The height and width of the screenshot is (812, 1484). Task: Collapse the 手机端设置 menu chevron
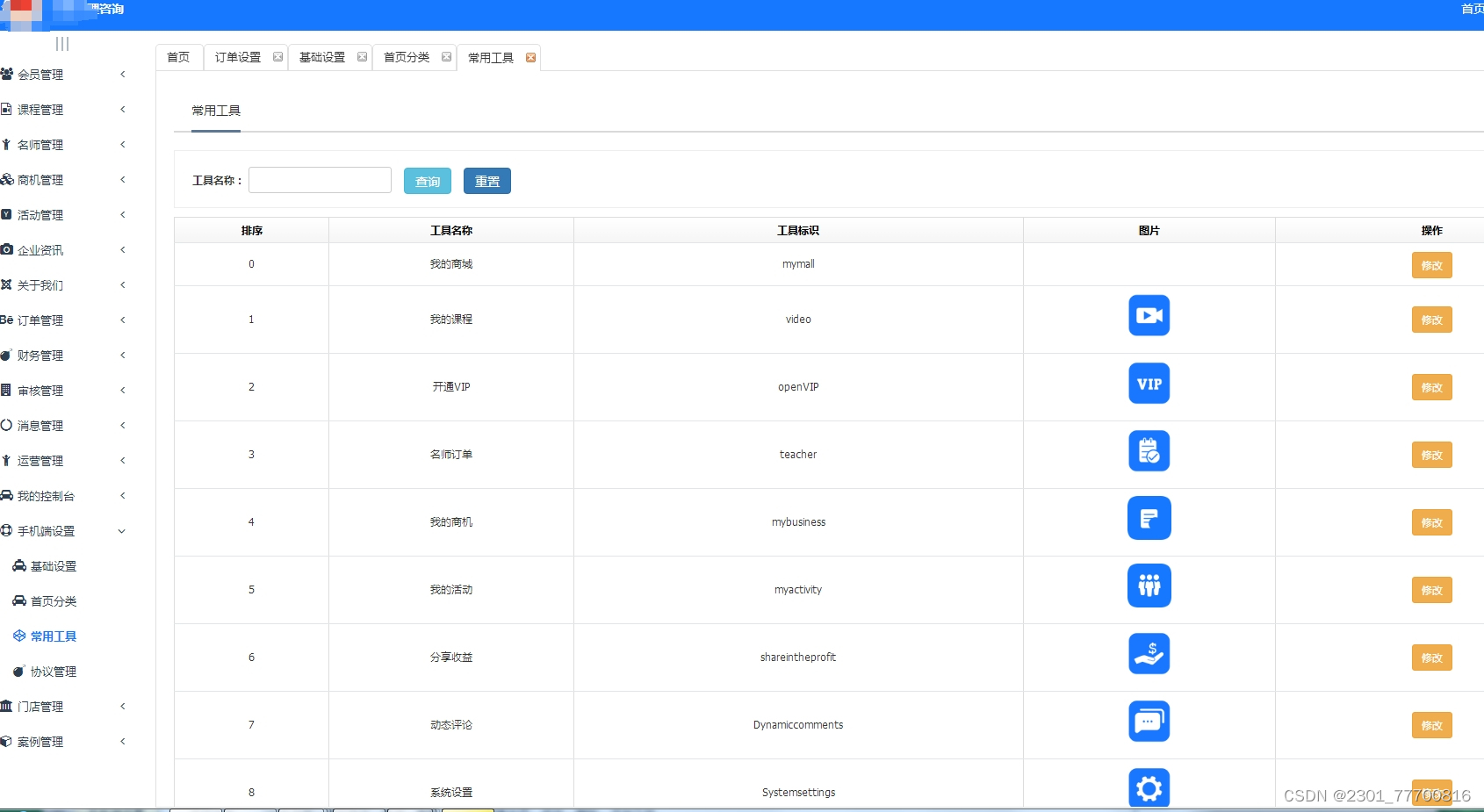[x=122, y=531]
